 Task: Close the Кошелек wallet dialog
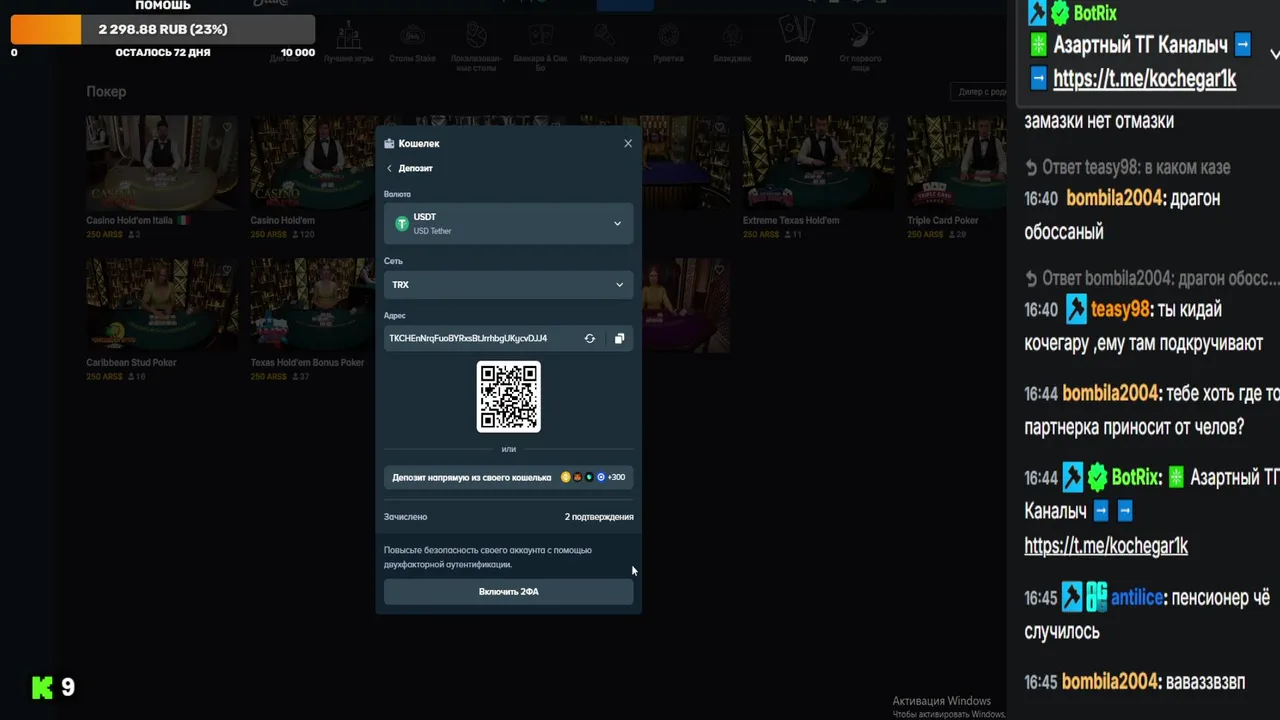point(628,143)
